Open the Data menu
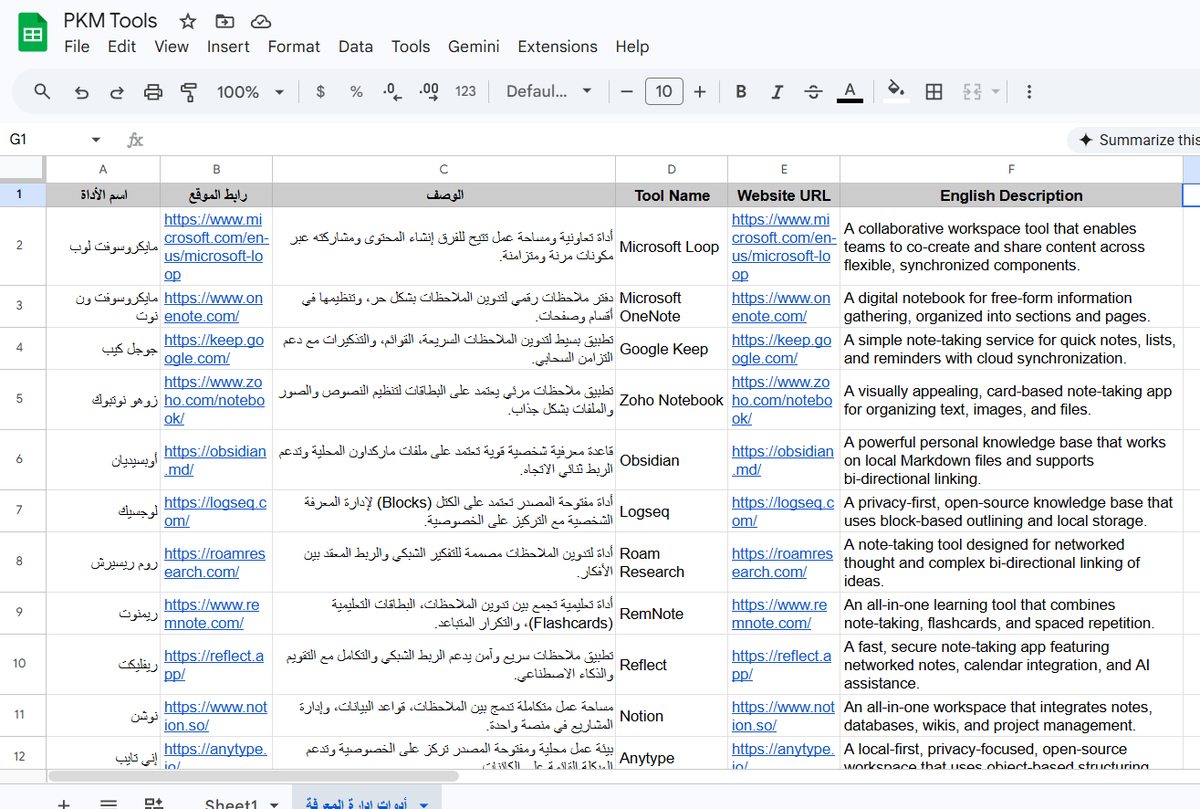This screenshot has width=1200, height=809. (355, 46)
